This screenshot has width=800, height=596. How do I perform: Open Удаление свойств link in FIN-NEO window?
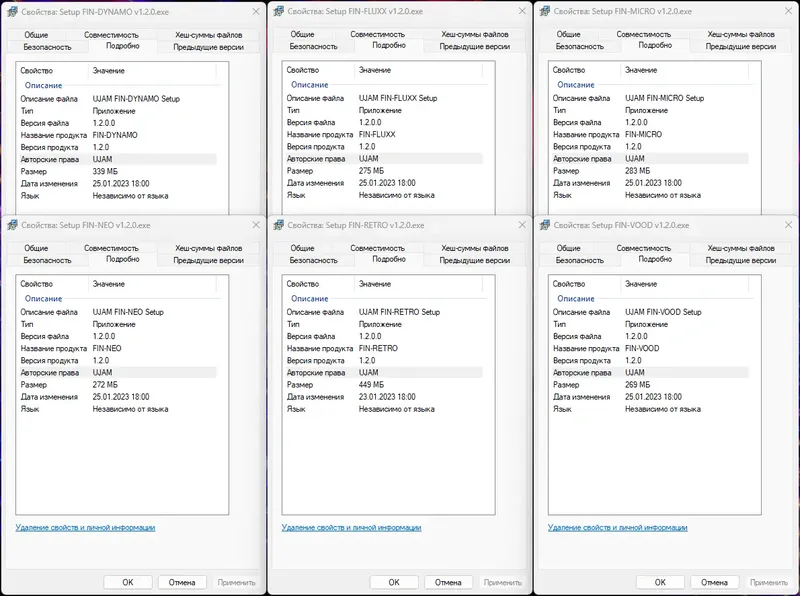click(85, 528)
